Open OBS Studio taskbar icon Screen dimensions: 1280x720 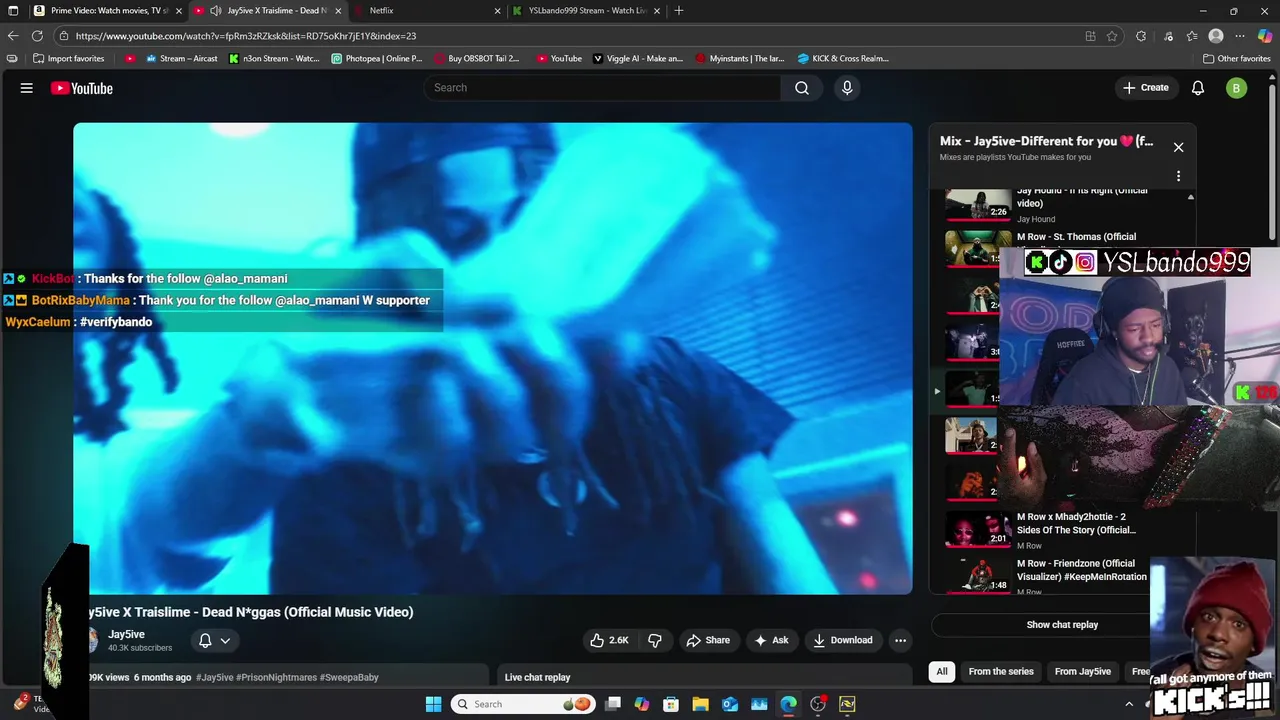tap(818, 704)
